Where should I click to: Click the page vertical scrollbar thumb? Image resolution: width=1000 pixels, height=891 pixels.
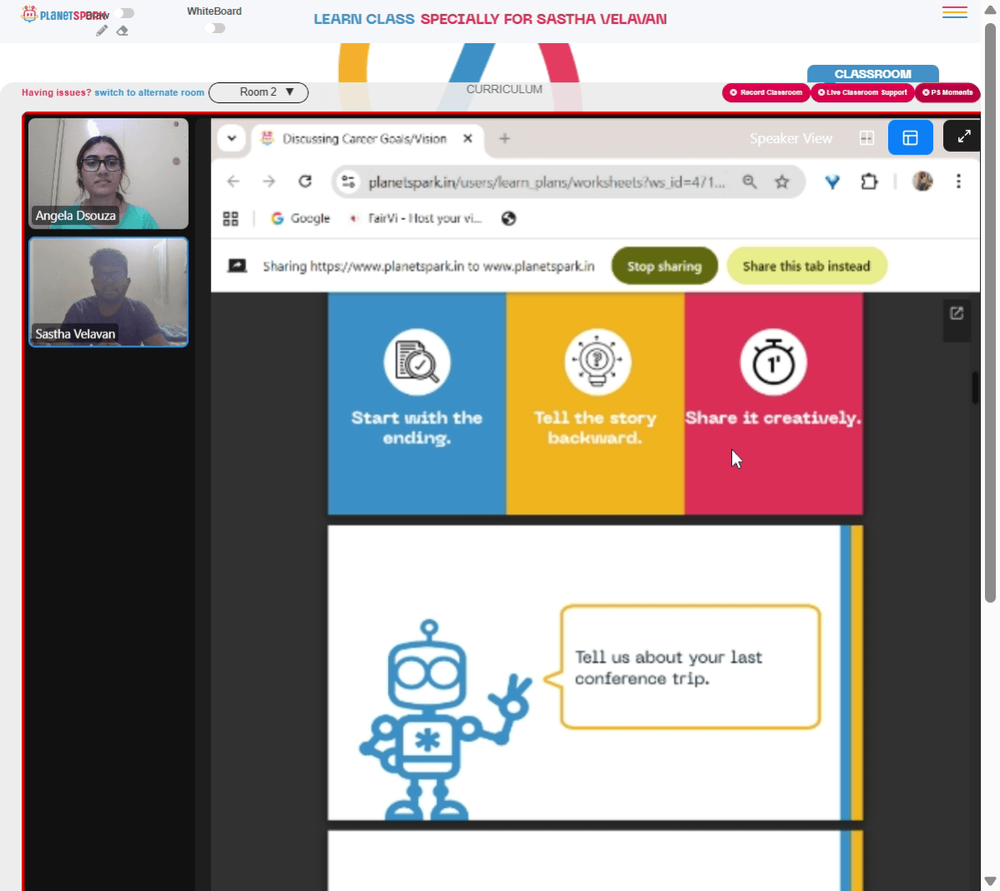(990, 313)
